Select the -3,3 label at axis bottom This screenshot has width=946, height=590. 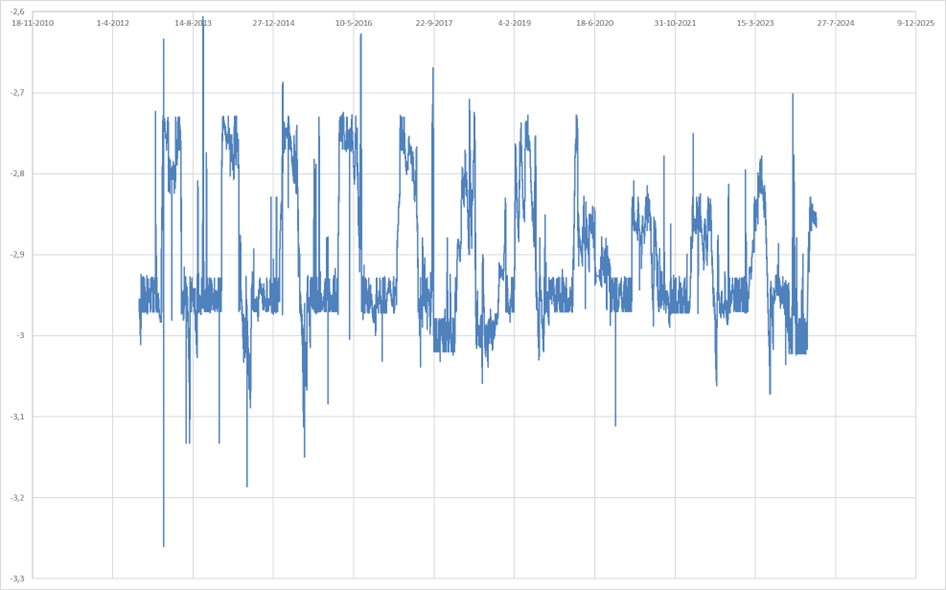point(17,578)
